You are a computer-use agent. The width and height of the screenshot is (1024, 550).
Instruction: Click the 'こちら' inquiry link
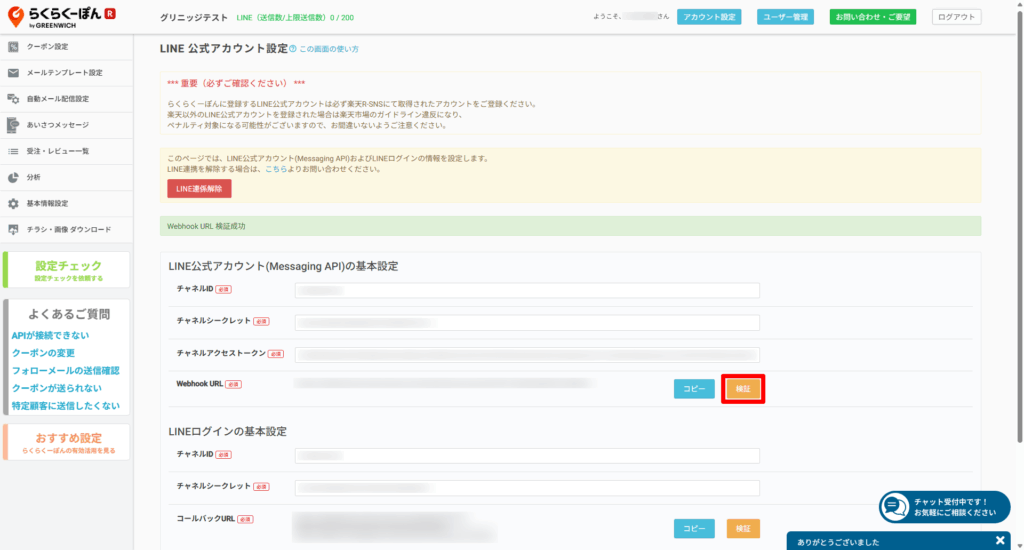(x=276, y=169)
